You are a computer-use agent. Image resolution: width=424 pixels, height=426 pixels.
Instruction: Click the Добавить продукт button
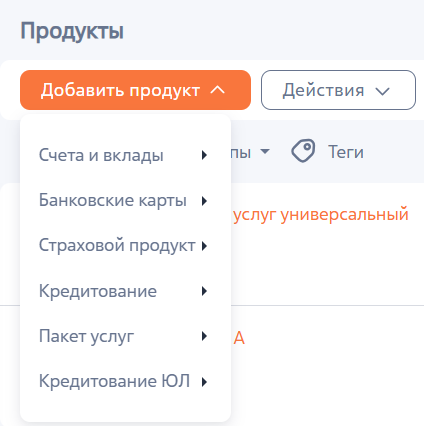pos(135,90)
